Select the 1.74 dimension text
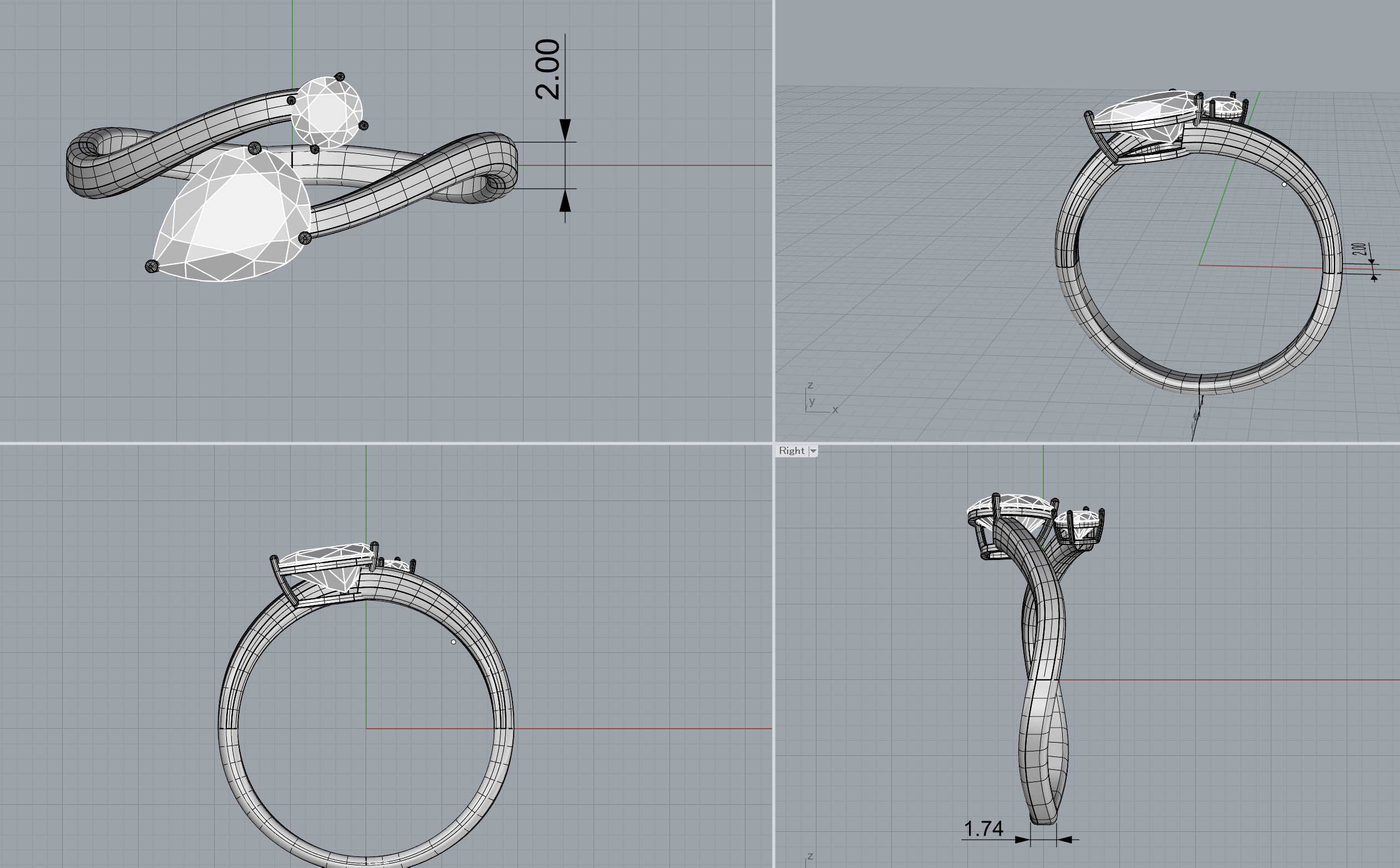The image size is (1400, 868). pyautogui.click(x=983, y=829)
